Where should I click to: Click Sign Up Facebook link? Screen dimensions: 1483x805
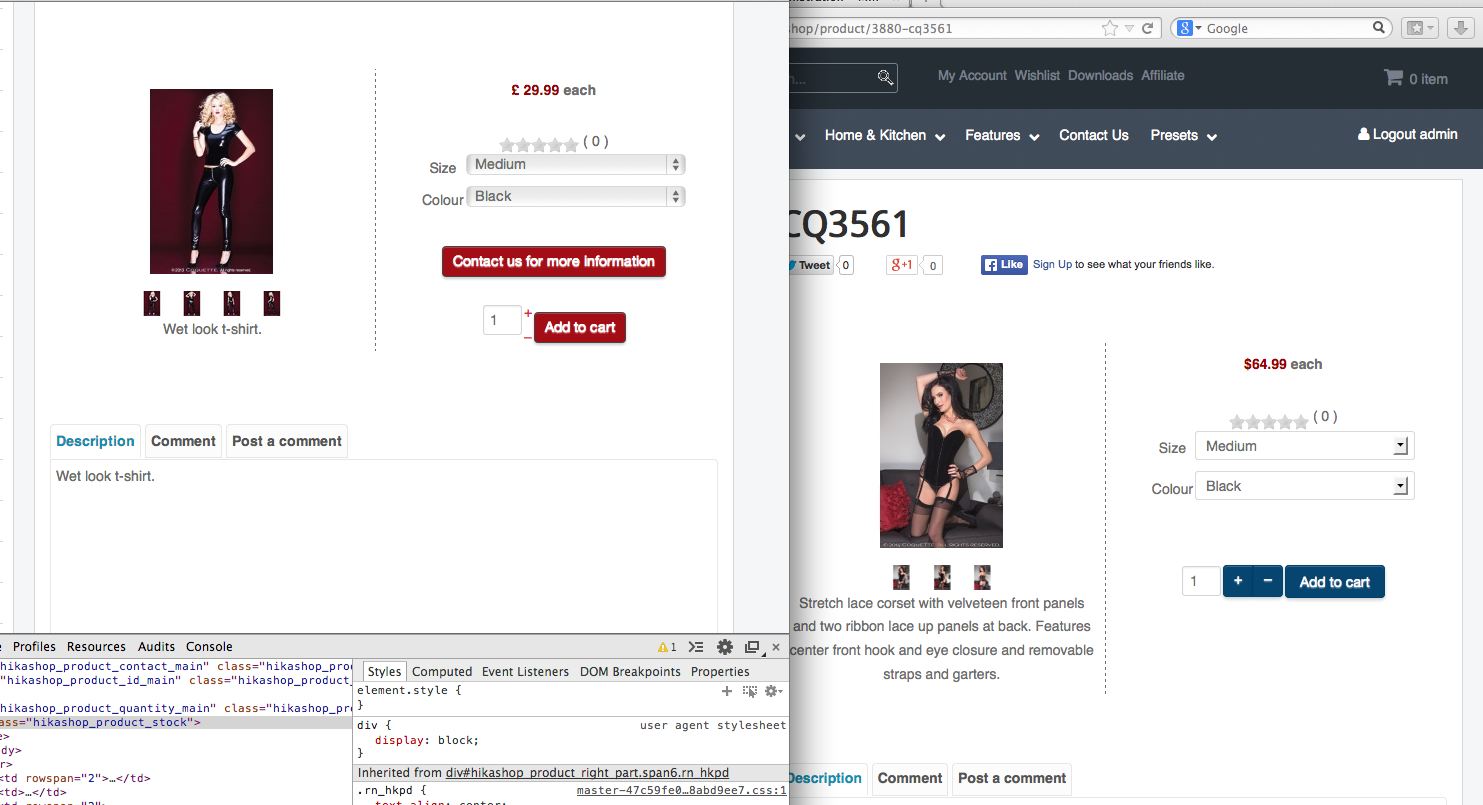(x=1052, y=265)
